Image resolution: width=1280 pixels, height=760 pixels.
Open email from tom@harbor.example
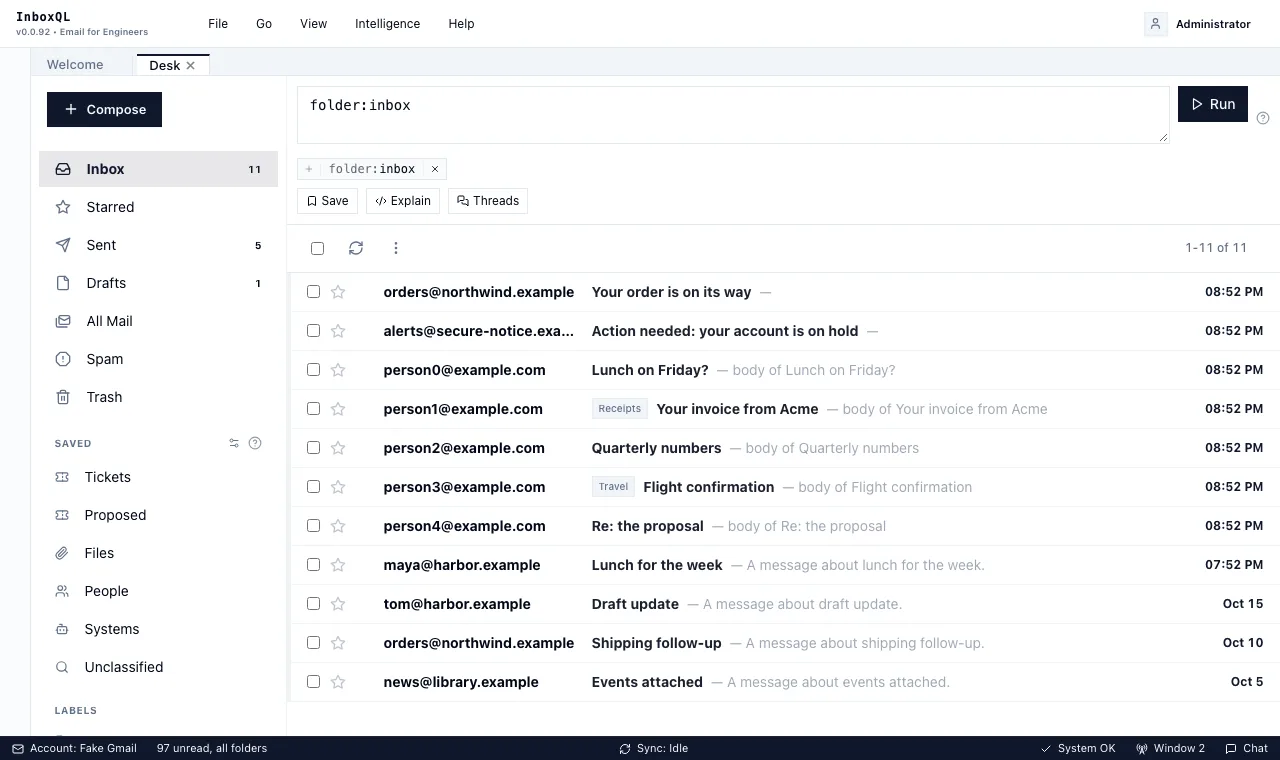[x=784, y=604]
